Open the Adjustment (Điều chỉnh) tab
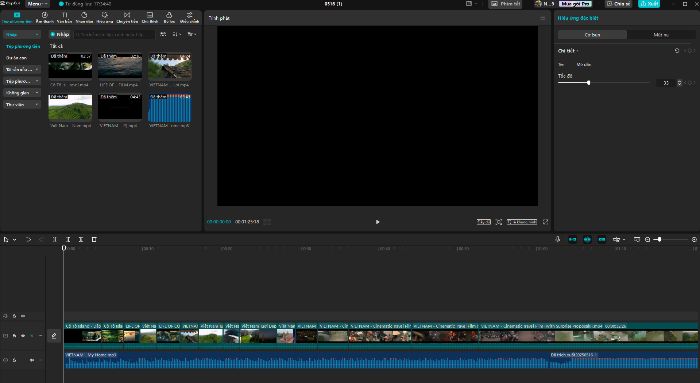700x383 pixels. pyautogui.click(x=189, y=17)
